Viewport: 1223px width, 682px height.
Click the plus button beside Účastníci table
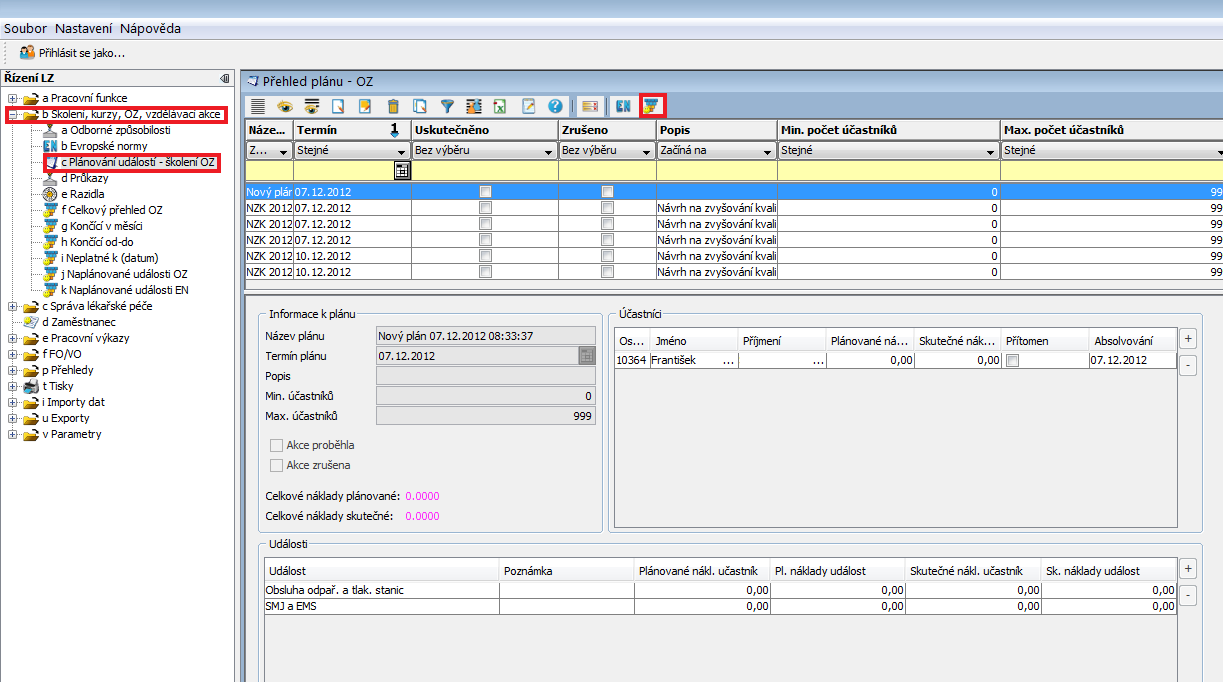[x=1188, y=338]
